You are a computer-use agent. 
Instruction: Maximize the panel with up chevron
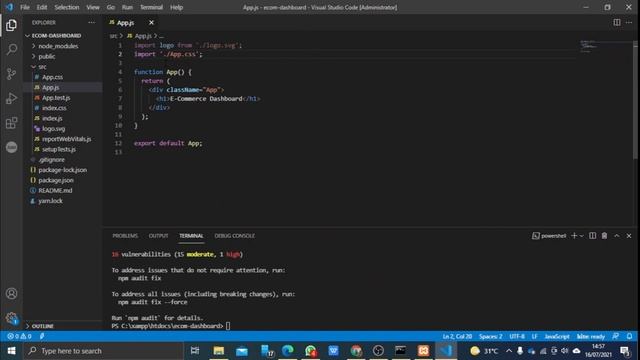pos(617,236)
